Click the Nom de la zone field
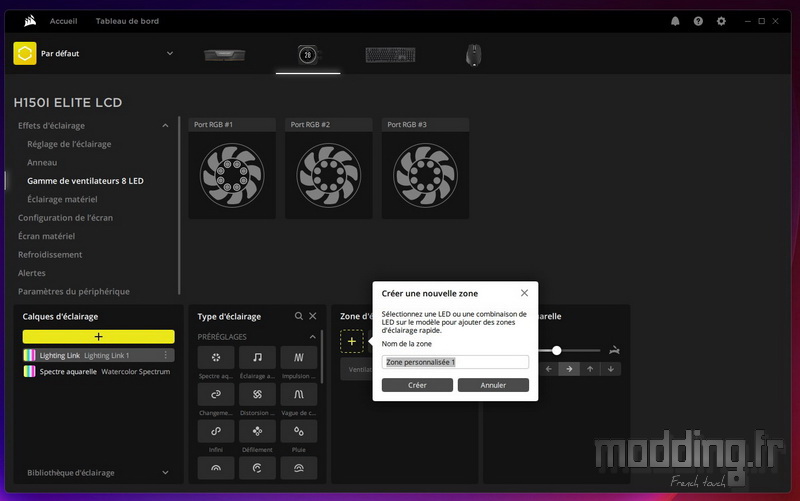 tap(455, 362)
